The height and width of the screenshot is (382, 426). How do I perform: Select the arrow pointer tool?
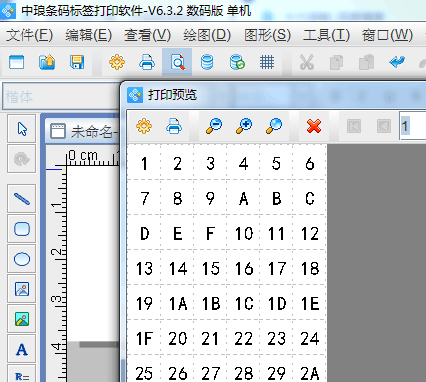[x=22, y=129]
